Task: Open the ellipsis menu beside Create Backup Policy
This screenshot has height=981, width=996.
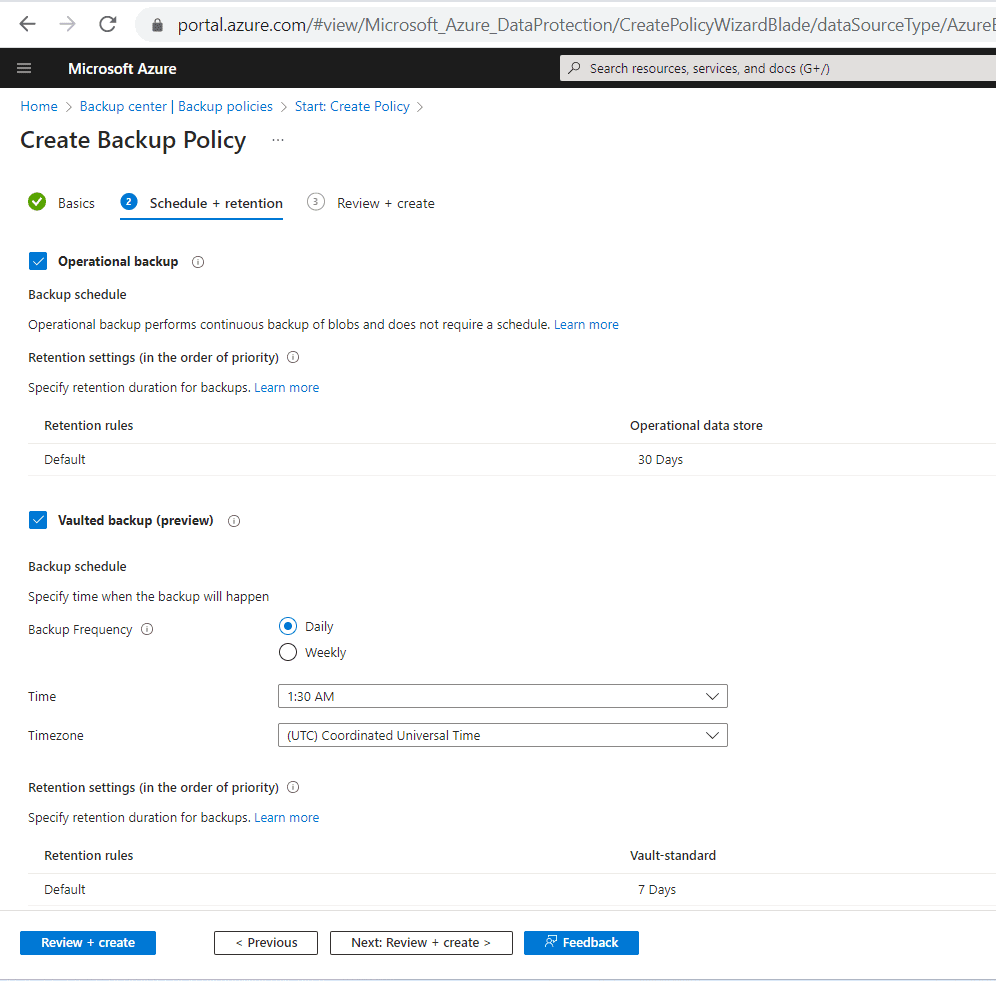Action: 278,140
